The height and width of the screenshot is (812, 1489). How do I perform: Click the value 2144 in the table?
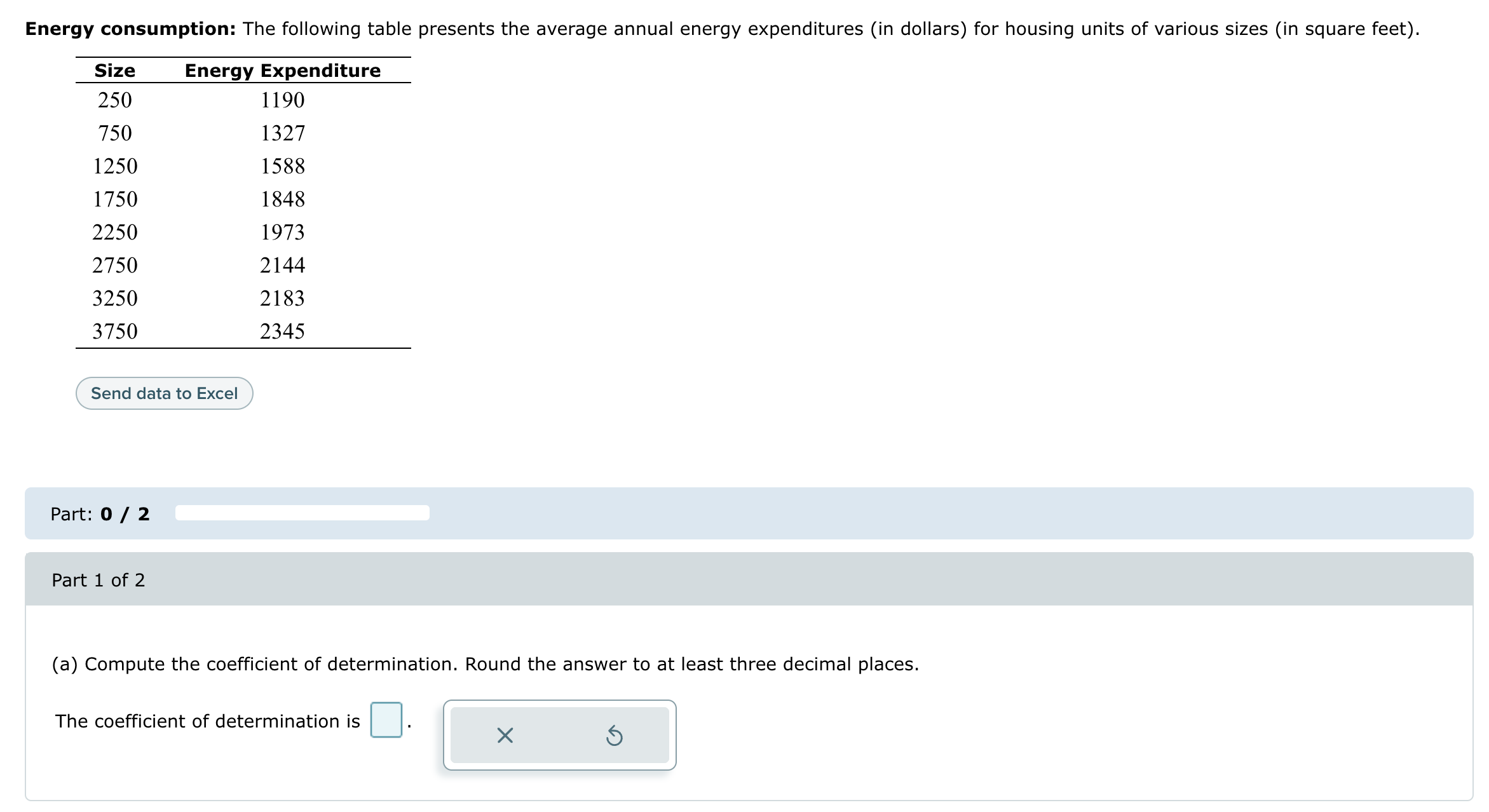click(283, 264)
